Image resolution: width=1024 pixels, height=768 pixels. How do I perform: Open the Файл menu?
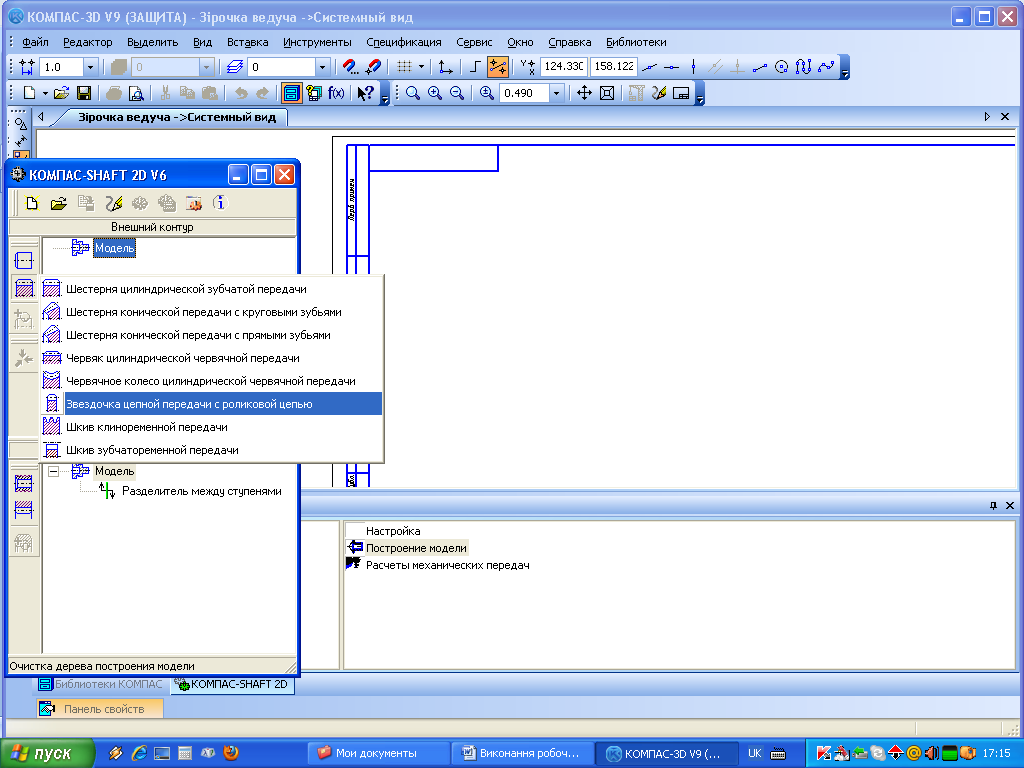pos(35,42)
